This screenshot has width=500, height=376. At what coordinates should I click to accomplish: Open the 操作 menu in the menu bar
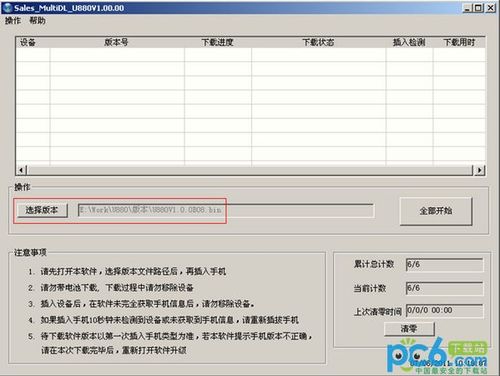(13, 21)
